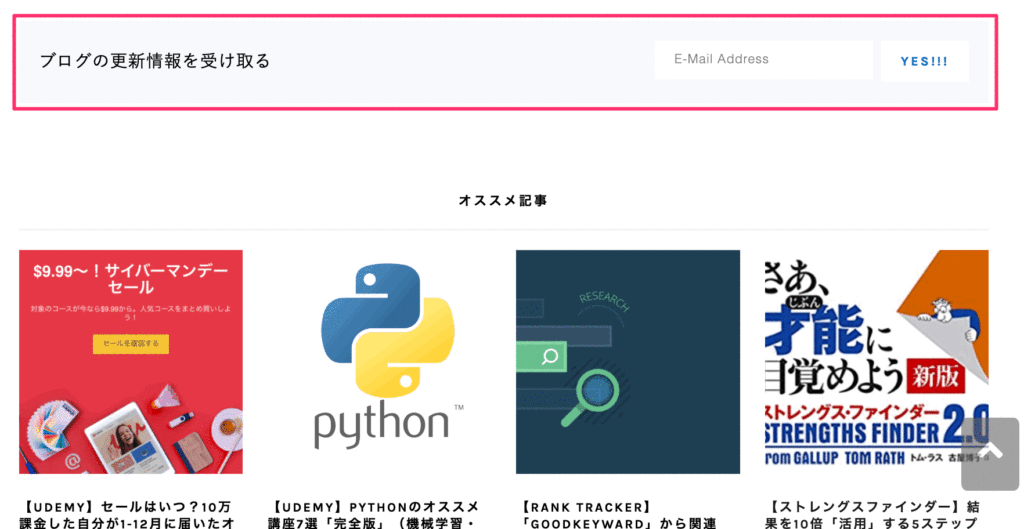Click the YES!!! subscribe button
The image size is (1024, 529).
point(925,61)
